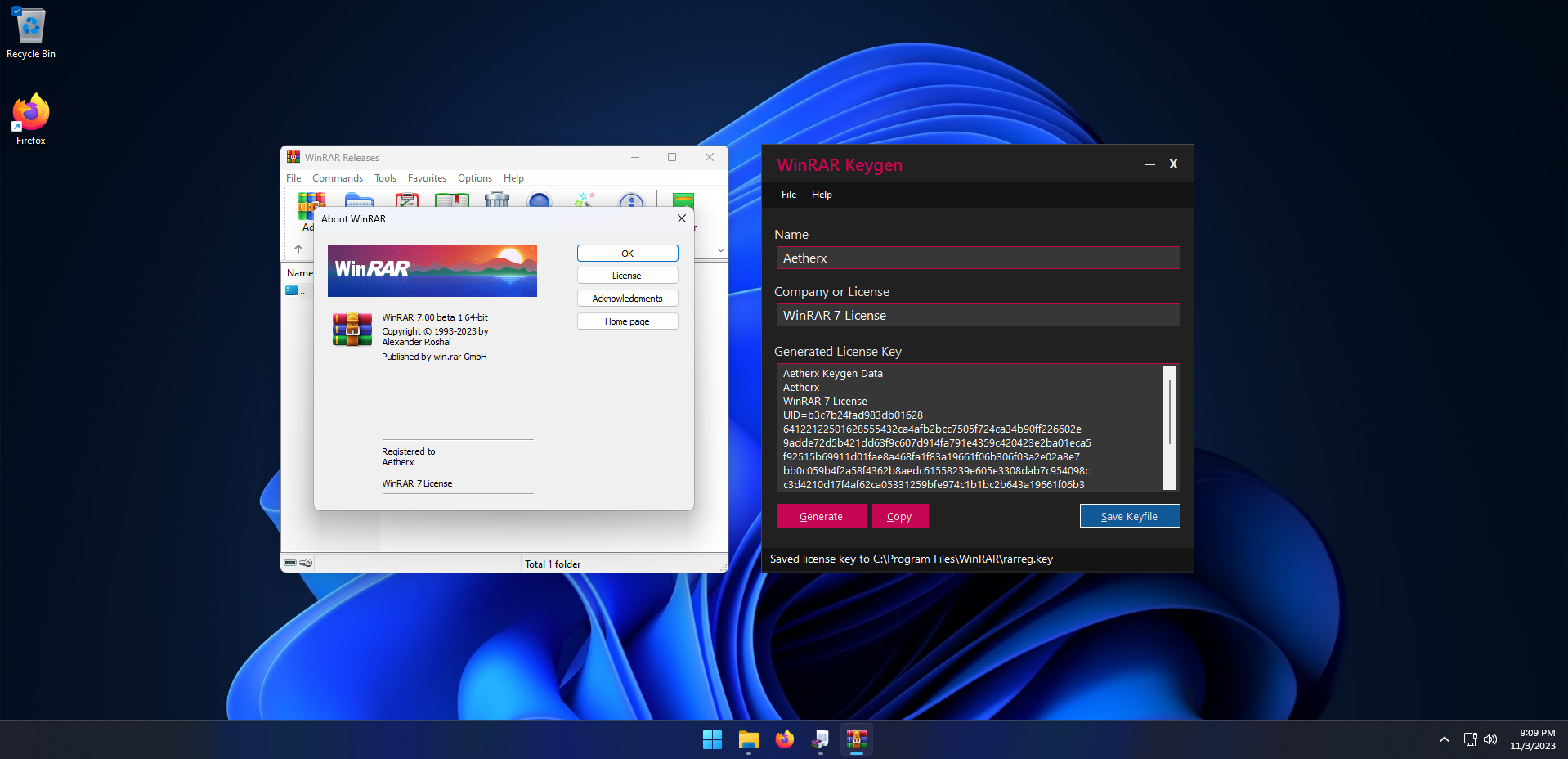
Task: Select the Firefox desktop shortcut
Action: (31, 119)
